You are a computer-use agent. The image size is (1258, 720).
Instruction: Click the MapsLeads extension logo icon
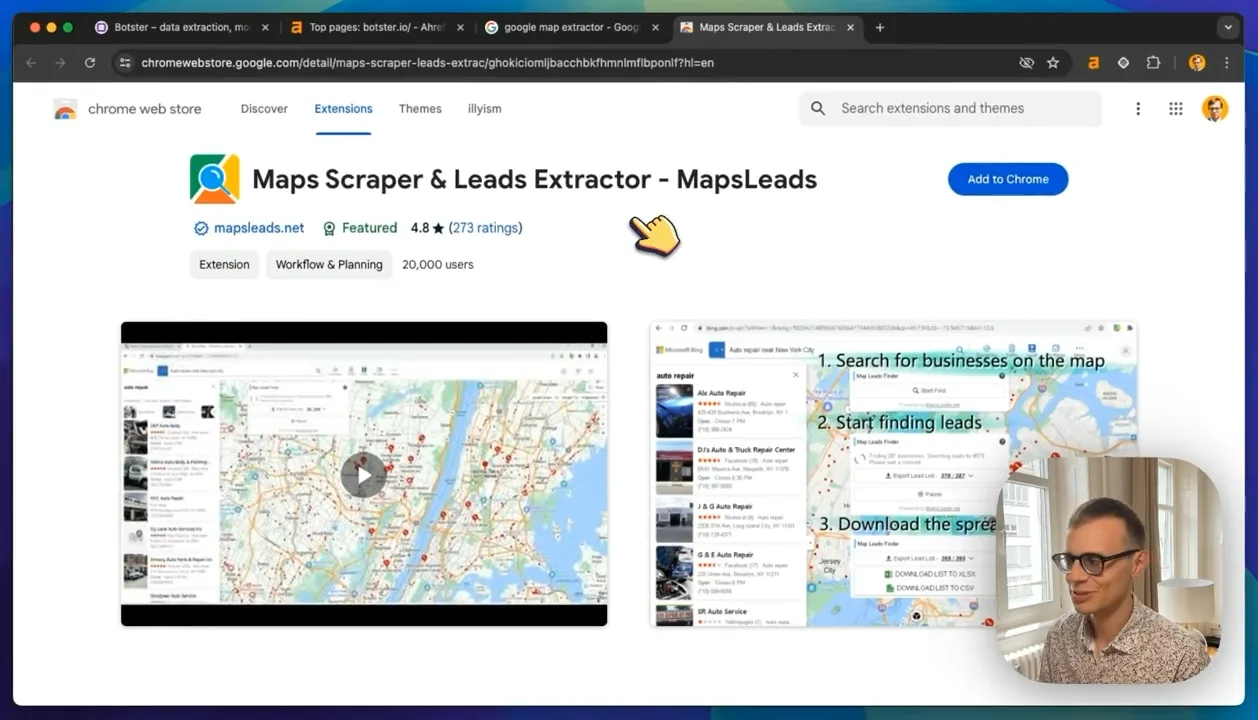(x=214, y=179)
